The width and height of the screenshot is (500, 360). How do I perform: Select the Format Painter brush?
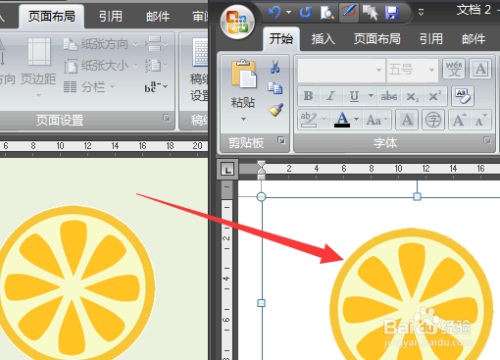click(x=276, y=110)
